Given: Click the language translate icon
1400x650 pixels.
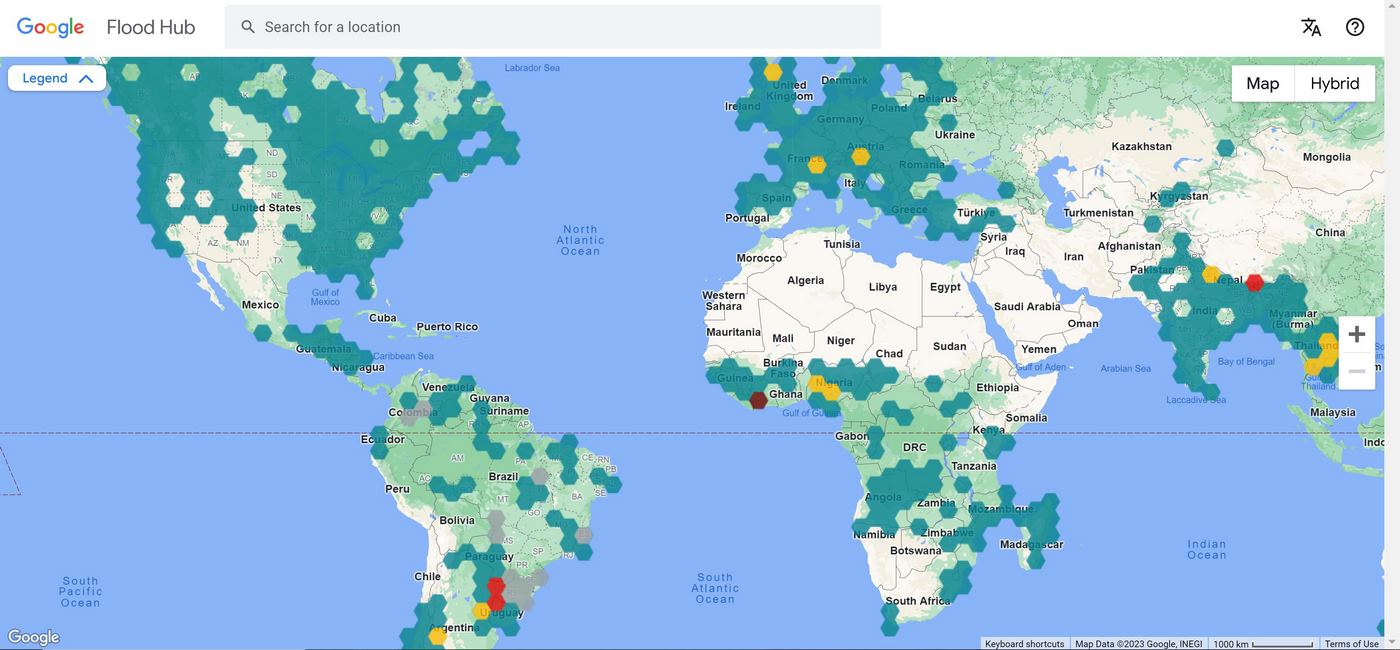Looking at the screenshot, I should (x=1311, y=27).
